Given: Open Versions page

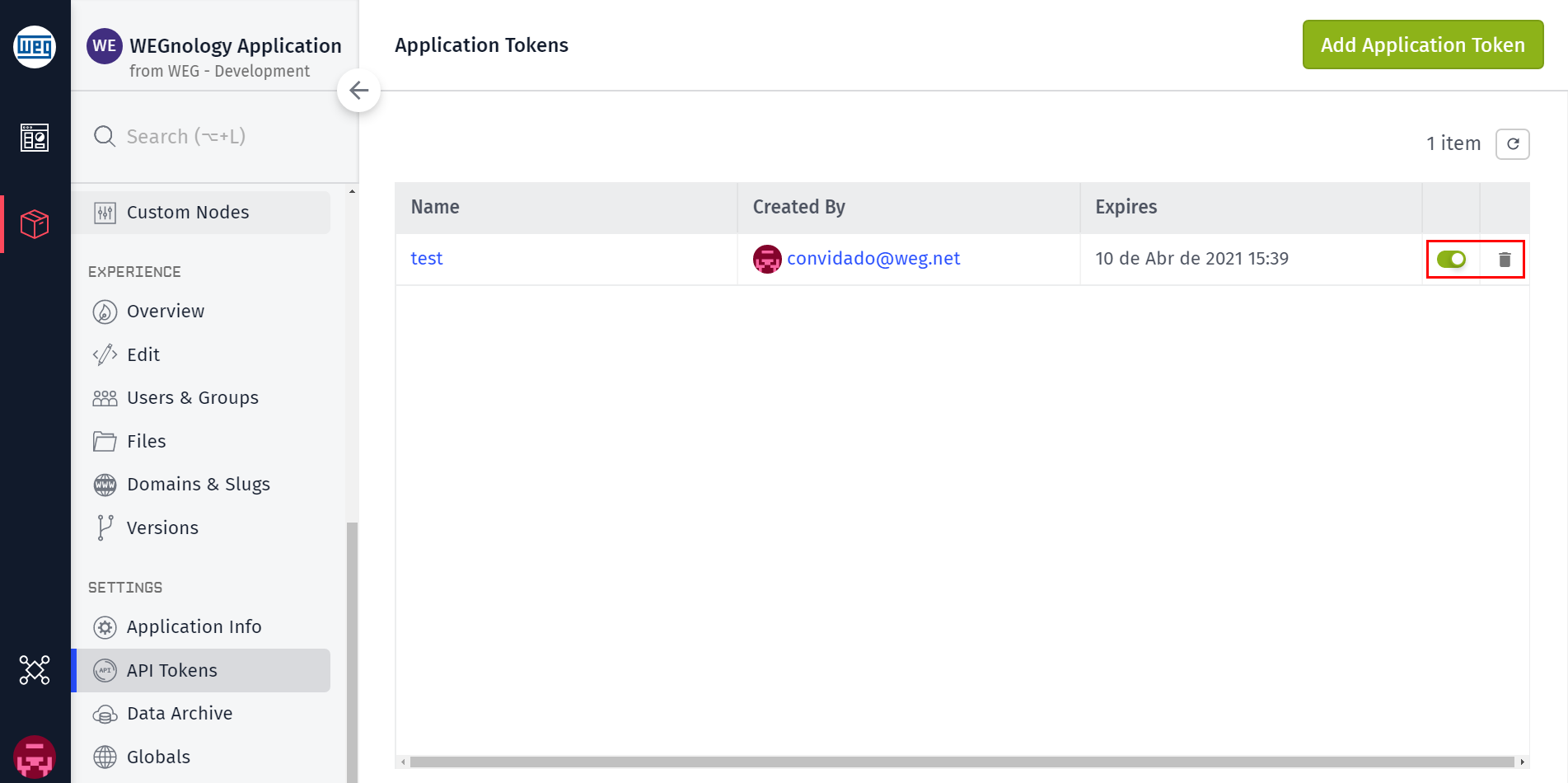Looking at the screenshot, I should point(201,527).
